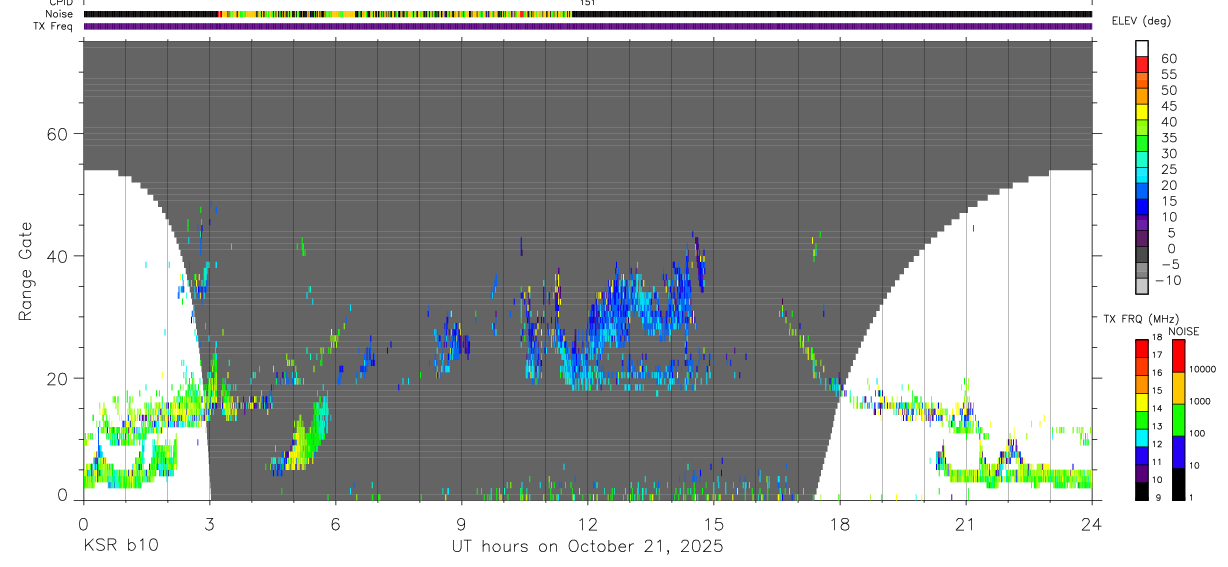
Task: Select the blue segment of NOISE colorbar
Action: (1178, 451)
